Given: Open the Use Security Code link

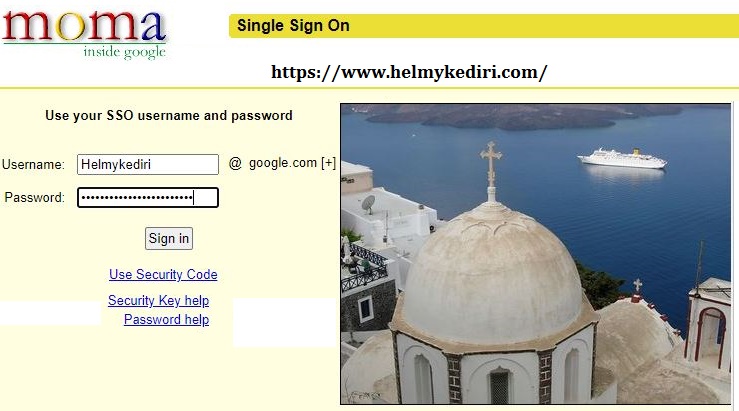Looking at the screenshot, I should point(163,274).
